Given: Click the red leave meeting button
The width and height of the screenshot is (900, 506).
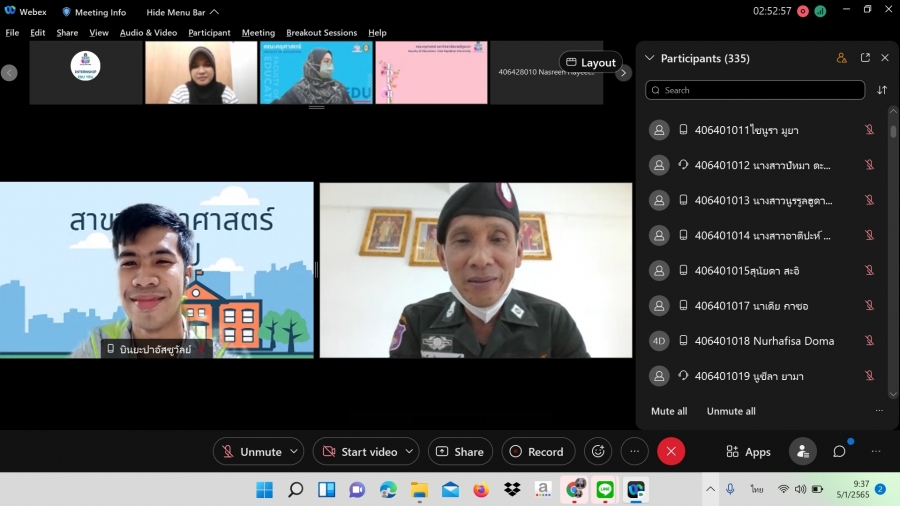Looking at the screenshot, I should (670, 451).
